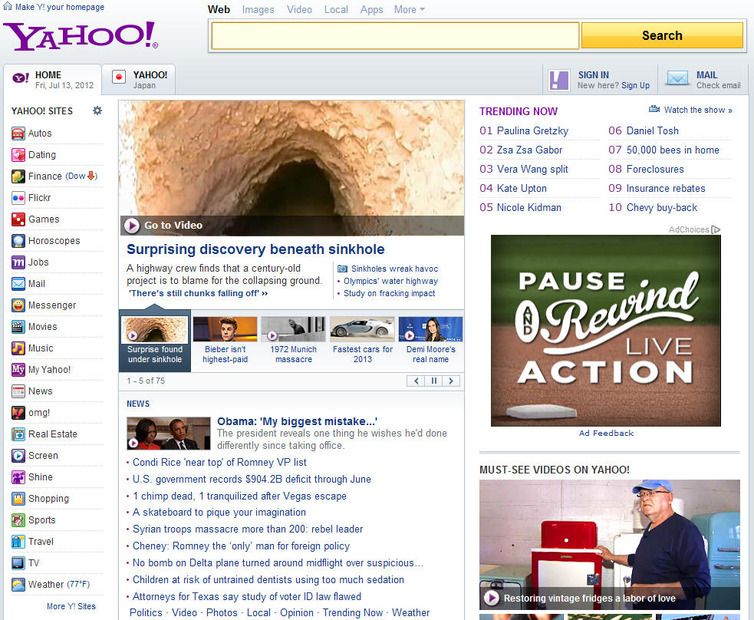The width and height of the screenshot is (754, 620).
Task: Open the Music note icon
Action: pyautogui.click(x=18, y=348)
